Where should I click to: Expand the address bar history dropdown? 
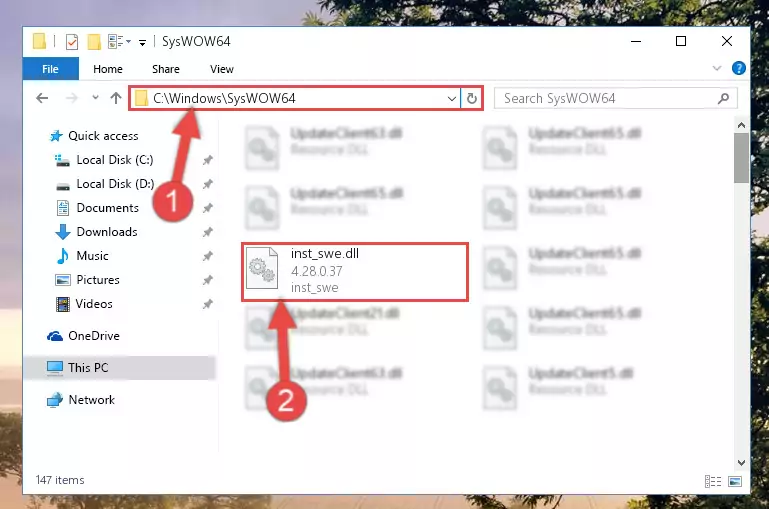452,99
